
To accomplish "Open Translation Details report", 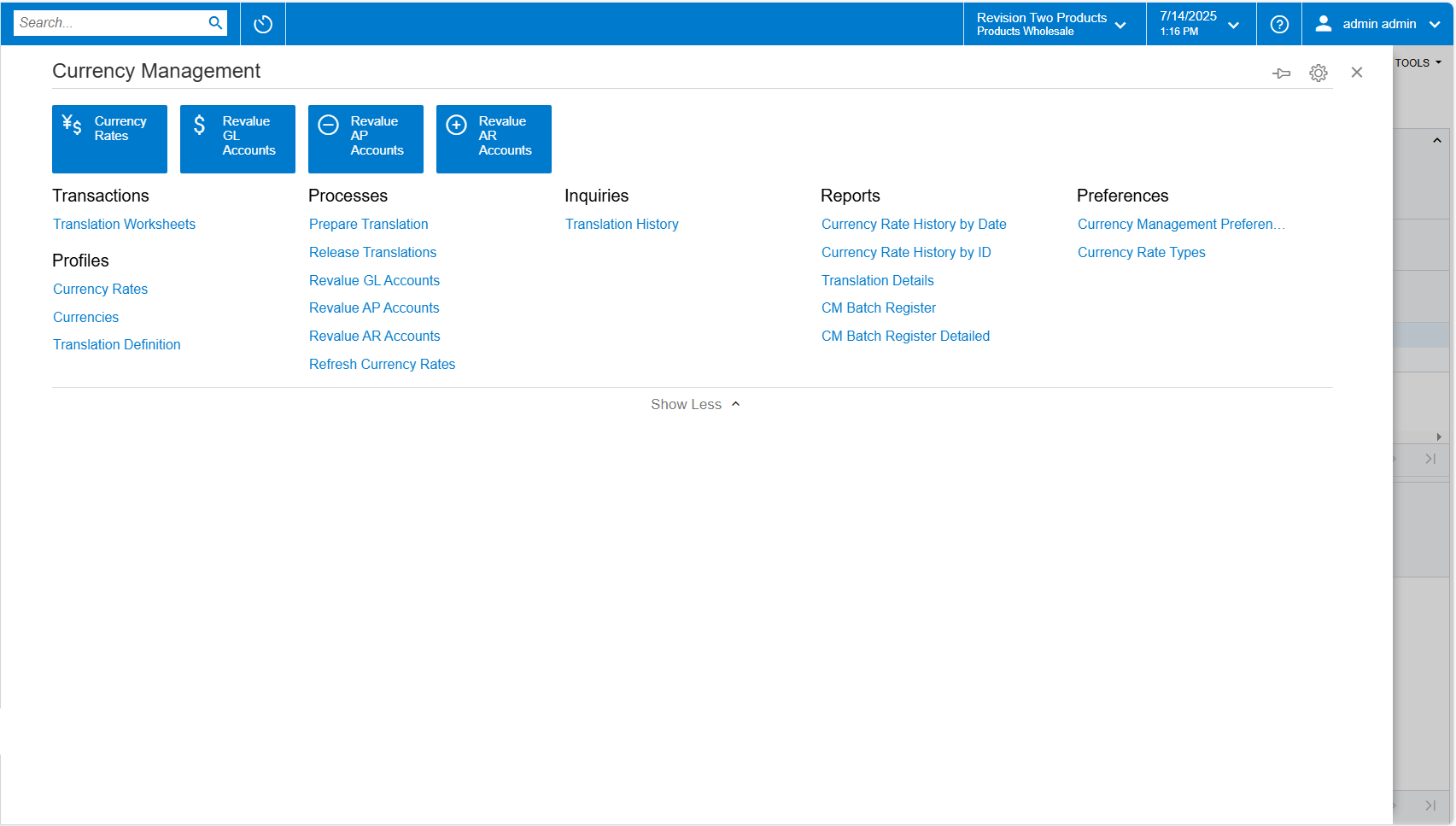I will click(x=878, y=280).
